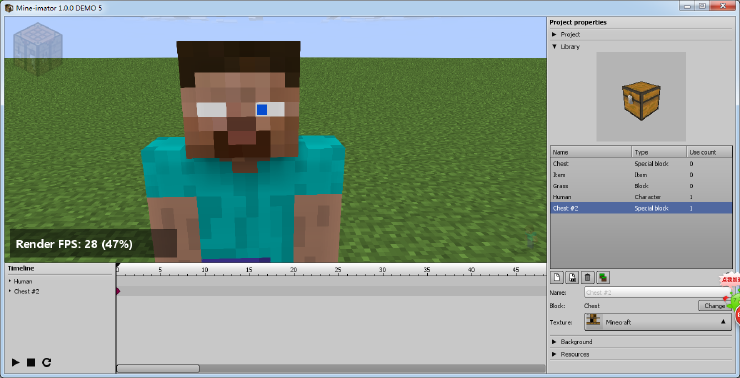Click frame 35 on the timeline ruler

427,270
